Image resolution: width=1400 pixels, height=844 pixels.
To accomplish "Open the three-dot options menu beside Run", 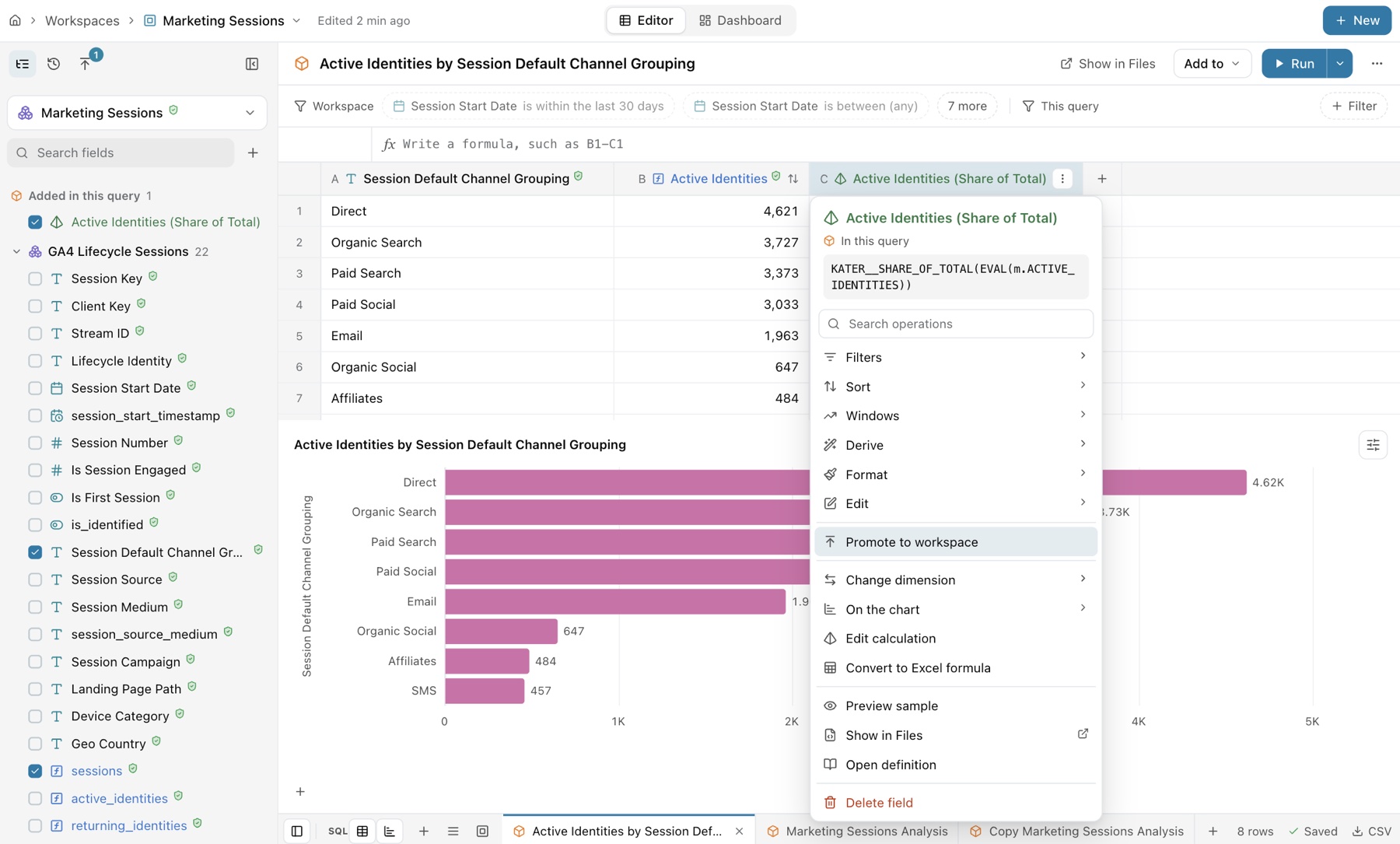I will 1377,64.
